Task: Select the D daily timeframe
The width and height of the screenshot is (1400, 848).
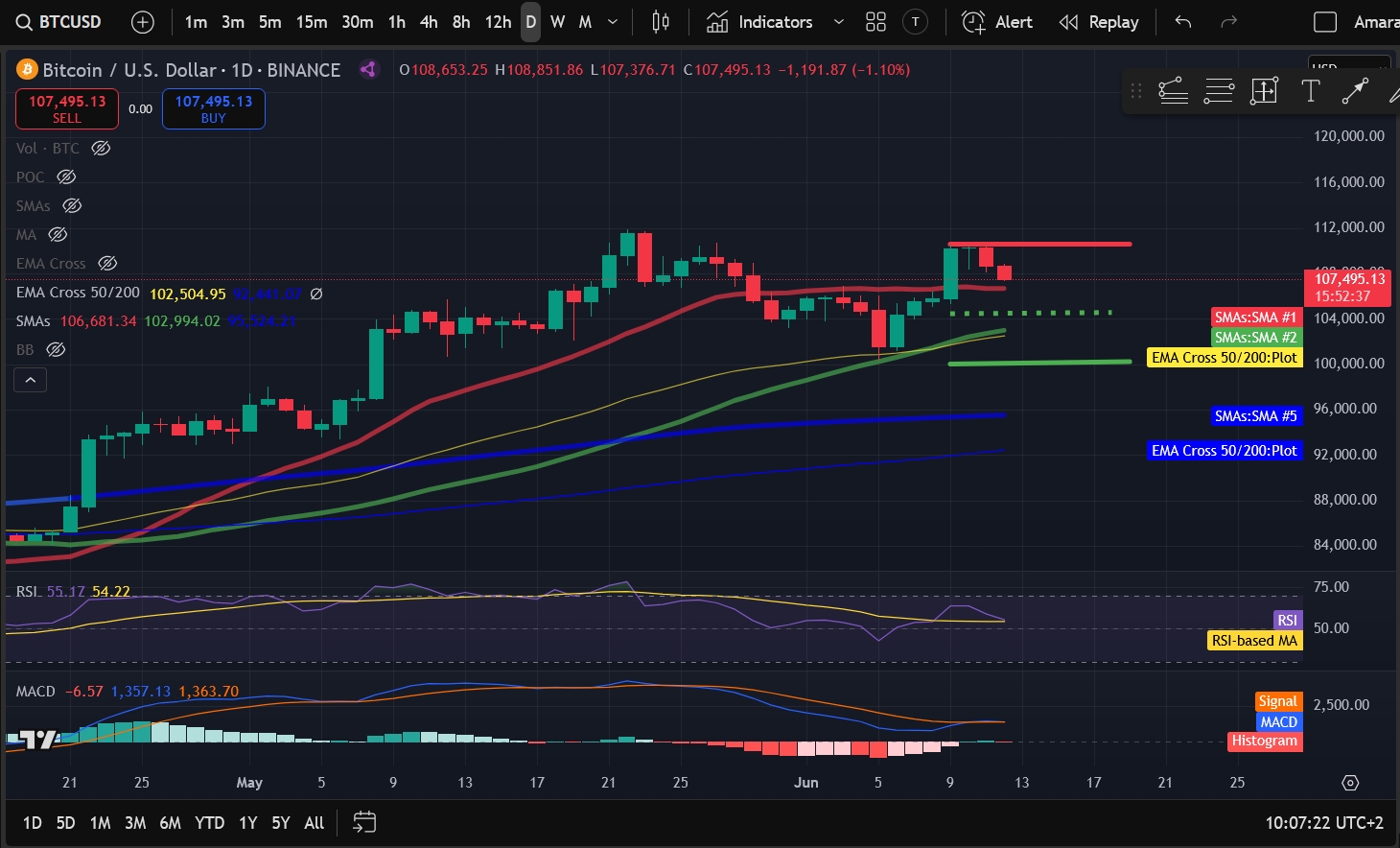Action: click(x=530, y=22)
